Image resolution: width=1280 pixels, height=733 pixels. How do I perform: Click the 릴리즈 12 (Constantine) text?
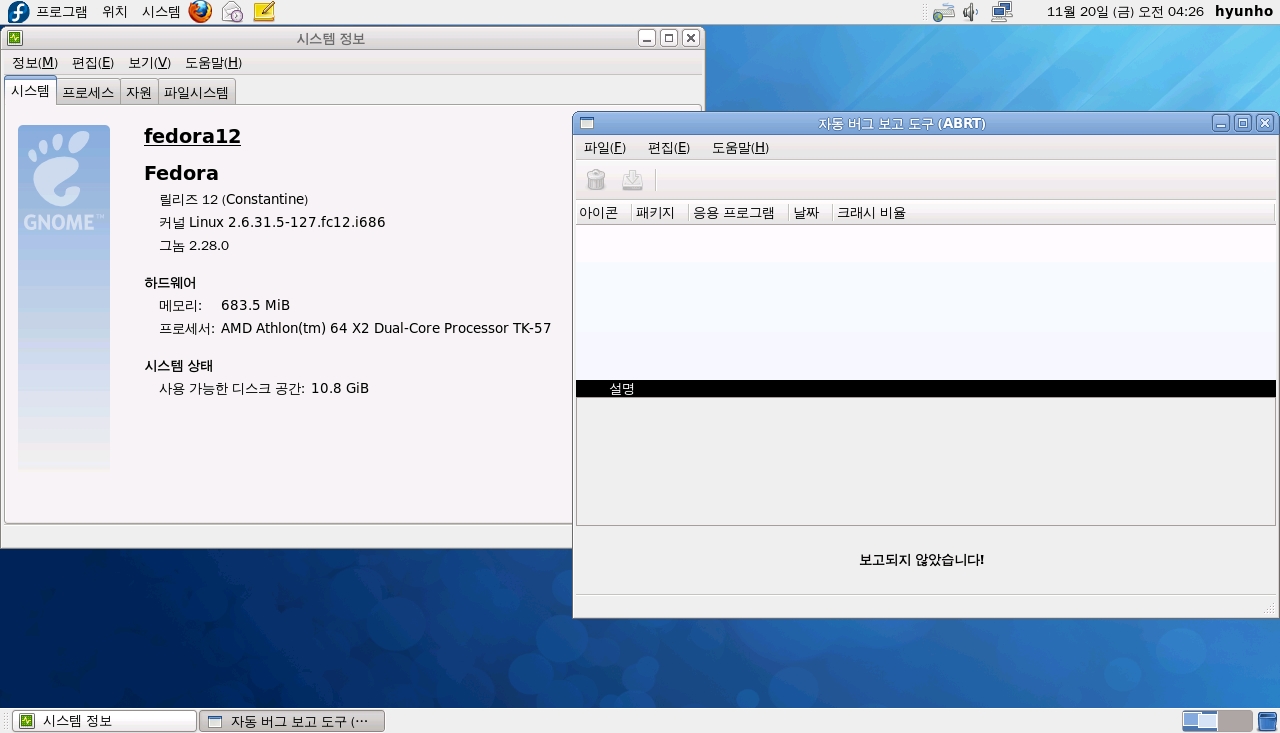pos(234,199)
